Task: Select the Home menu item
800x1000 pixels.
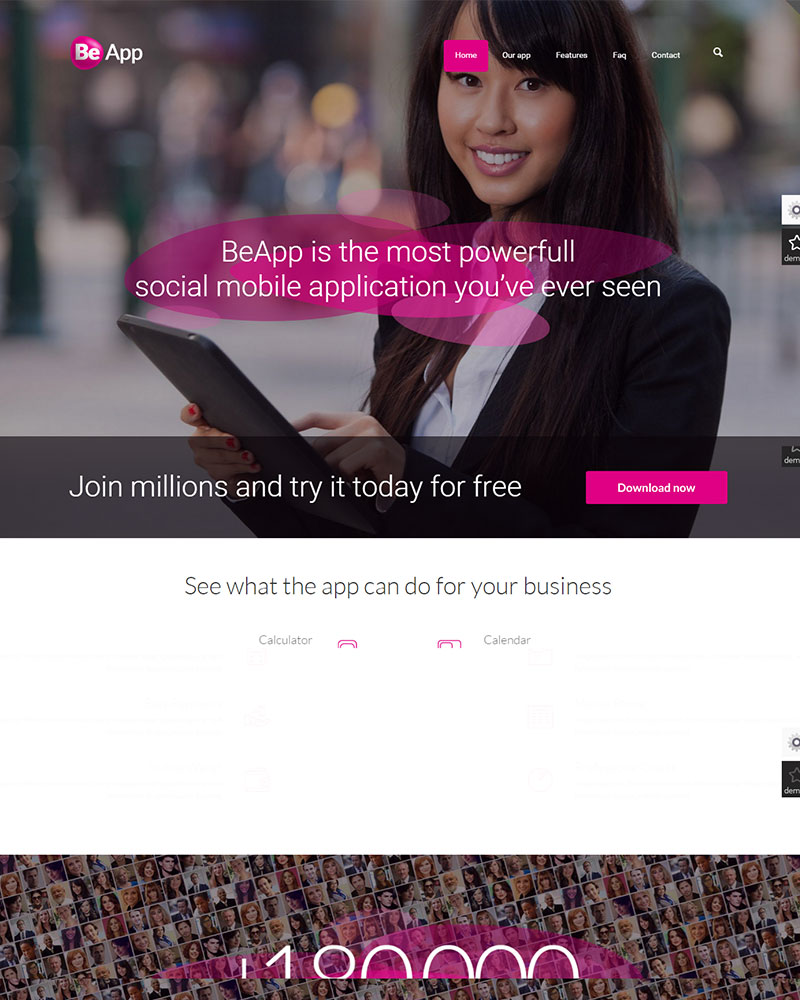Action: pos(466,55)
